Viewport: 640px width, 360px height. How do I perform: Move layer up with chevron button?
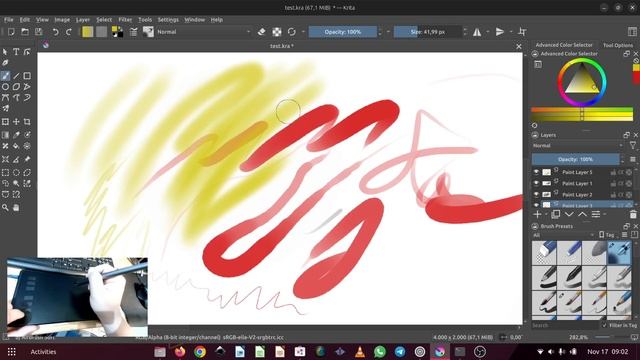582,214
